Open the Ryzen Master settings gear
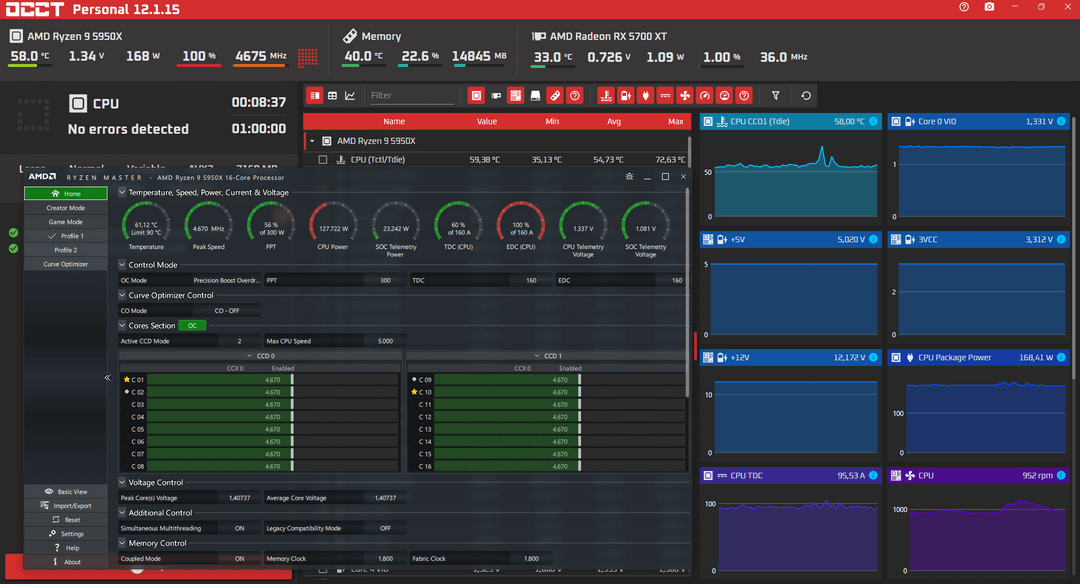This screenshot has width=1080, height=584. [x=629, y=177]
